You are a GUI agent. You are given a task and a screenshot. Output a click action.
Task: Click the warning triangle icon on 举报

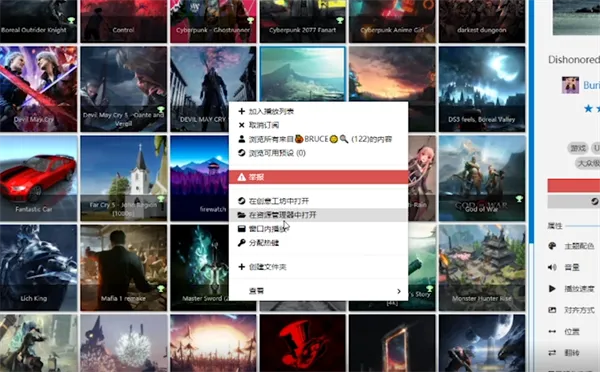[x=241, y=177]
